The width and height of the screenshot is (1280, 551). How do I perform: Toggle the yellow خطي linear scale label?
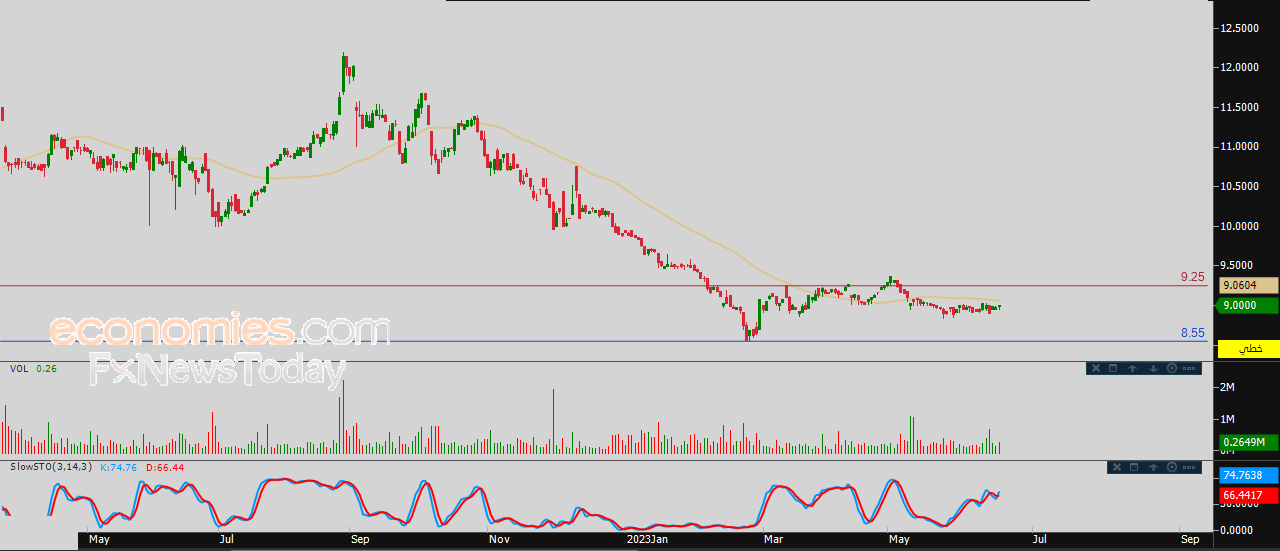coord(1249,348)
